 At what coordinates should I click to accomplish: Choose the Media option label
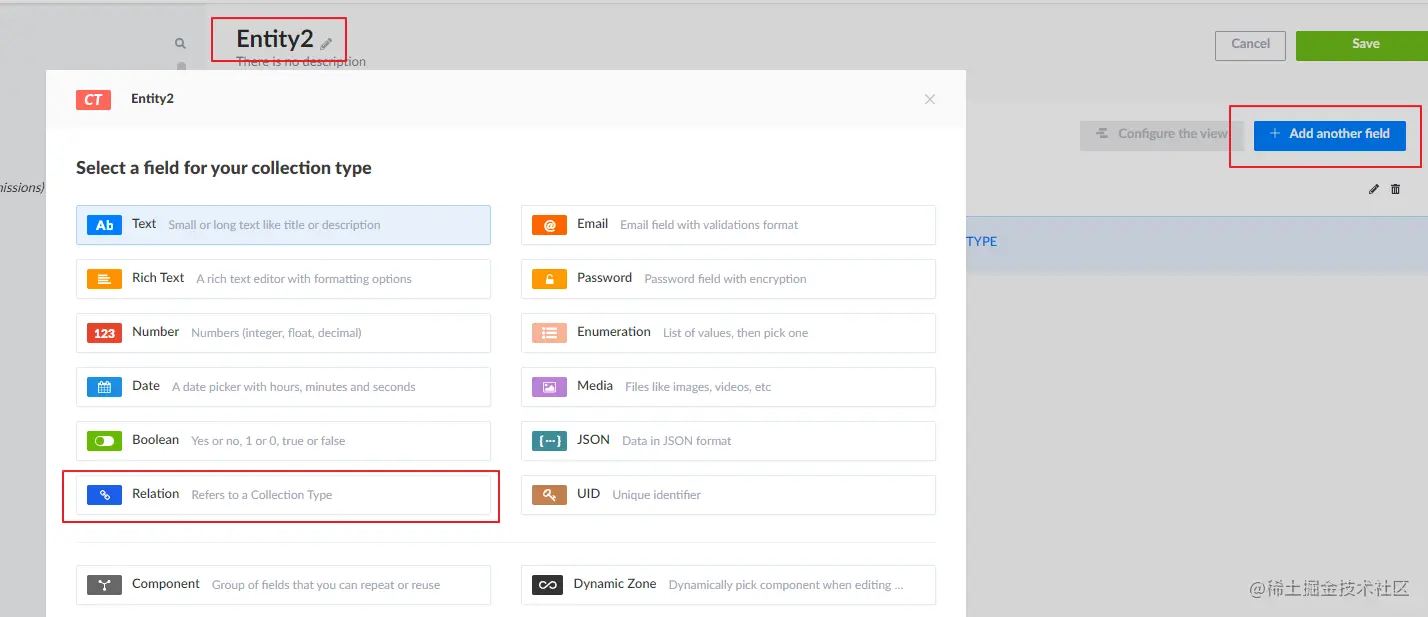[595, 386]
